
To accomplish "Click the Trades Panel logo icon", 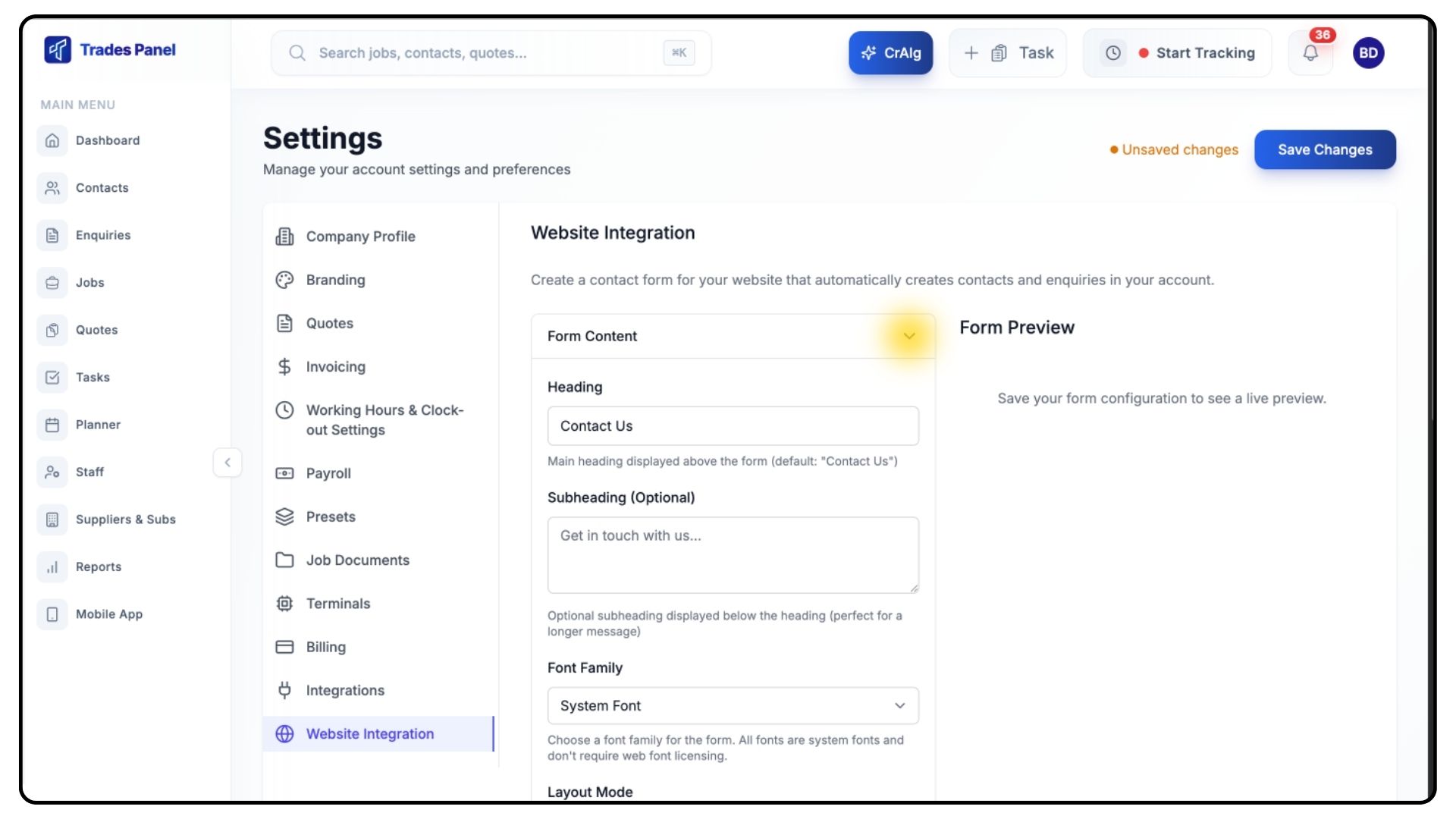I will tap(58, 50).
